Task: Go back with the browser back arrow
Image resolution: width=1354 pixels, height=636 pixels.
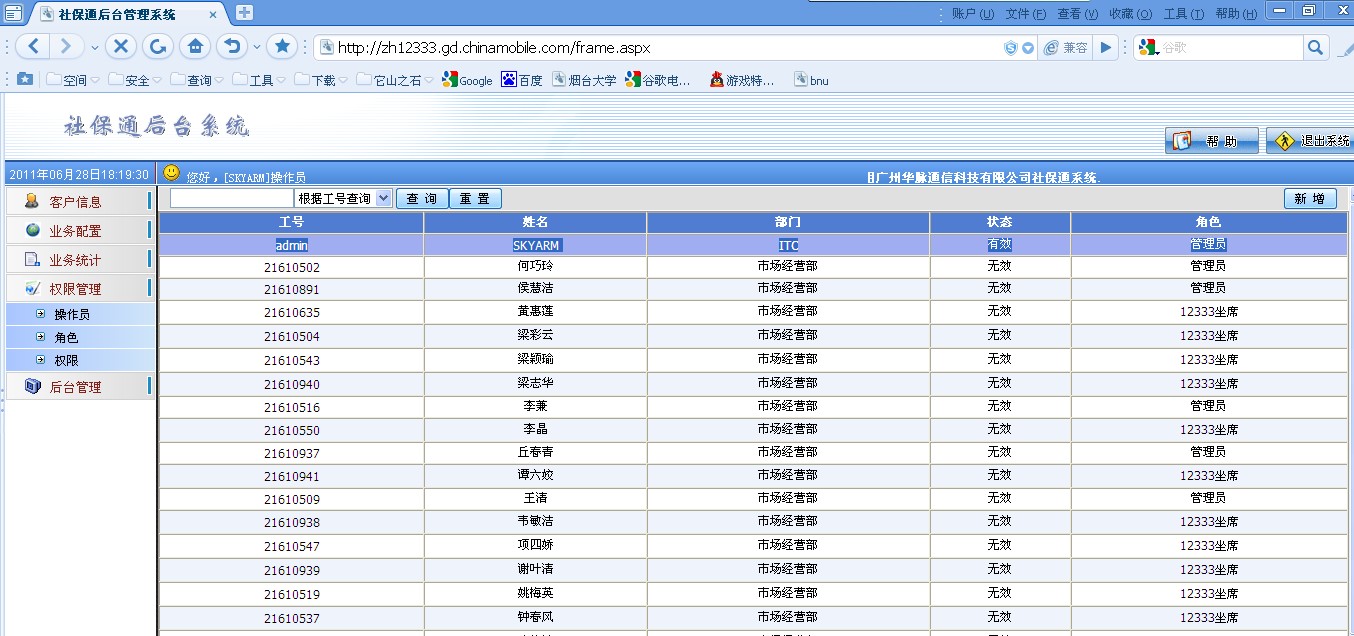Action: 33,47
